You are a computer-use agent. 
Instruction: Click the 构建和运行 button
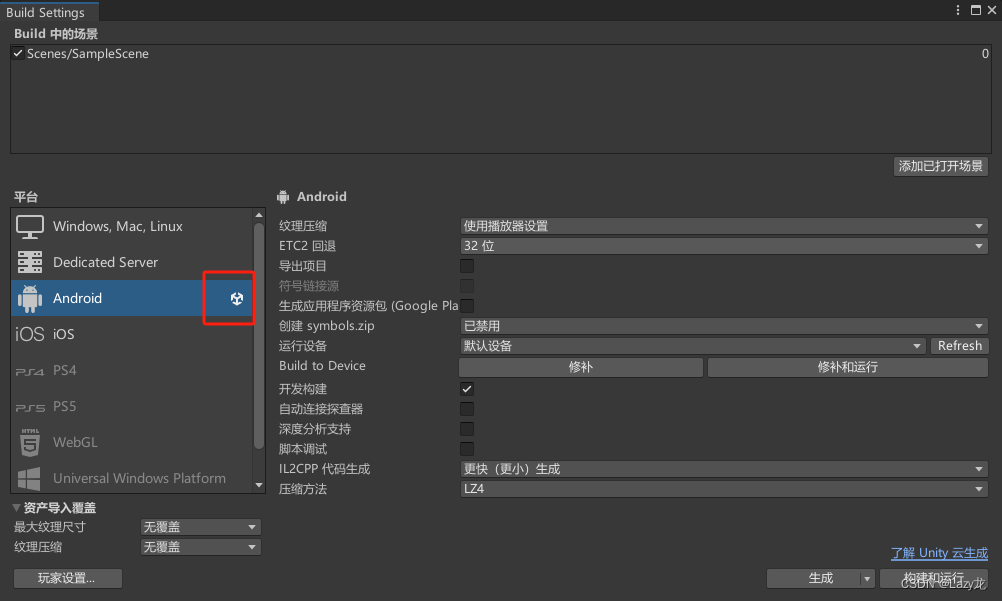tap(934, 579)
